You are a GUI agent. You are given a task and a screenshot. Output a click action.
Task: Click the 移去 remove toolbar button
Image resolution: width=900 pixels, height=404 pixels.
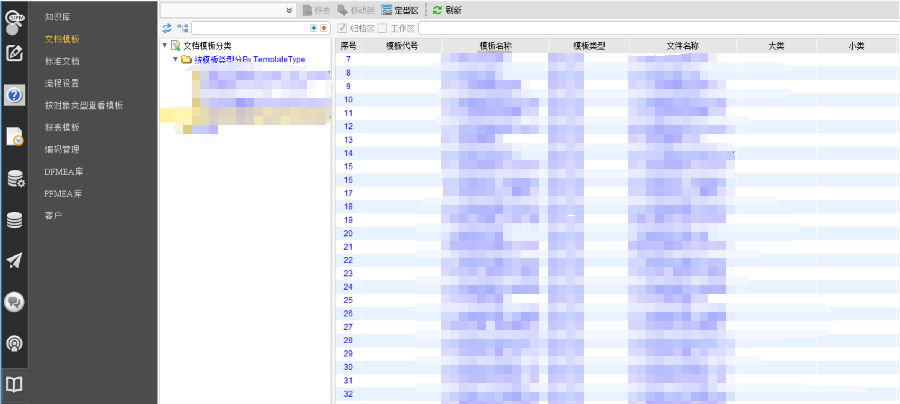(316, 10)
